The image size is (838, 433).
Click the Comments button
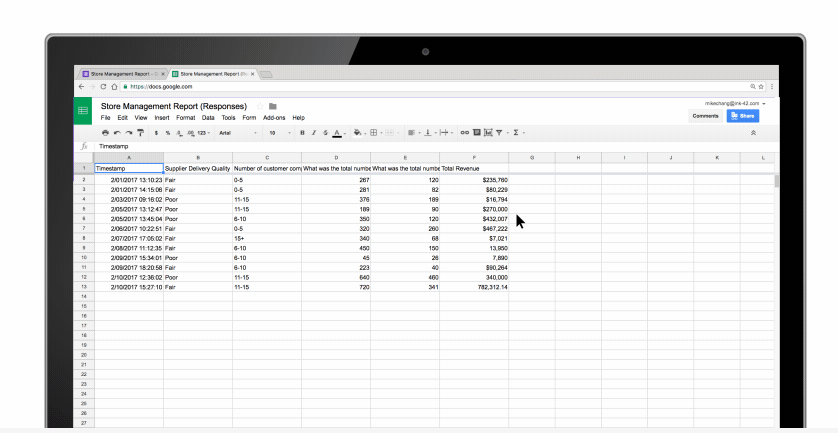(x=705, y=116)
